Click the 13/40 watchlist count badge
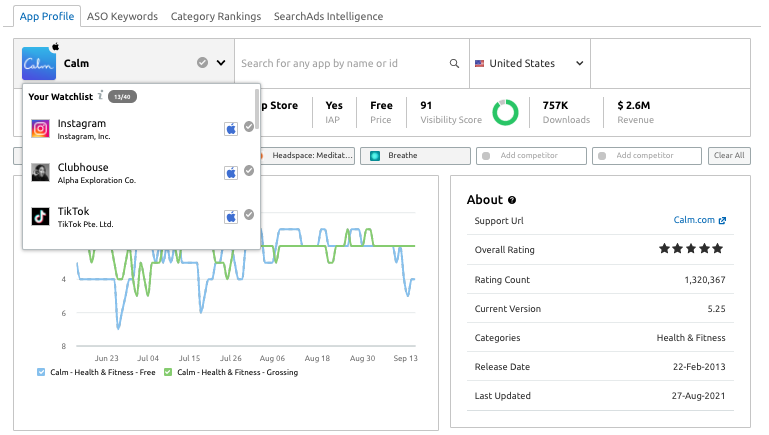This screenshot has width=769, height=435. pyautogui.click(x=122, y=97)
